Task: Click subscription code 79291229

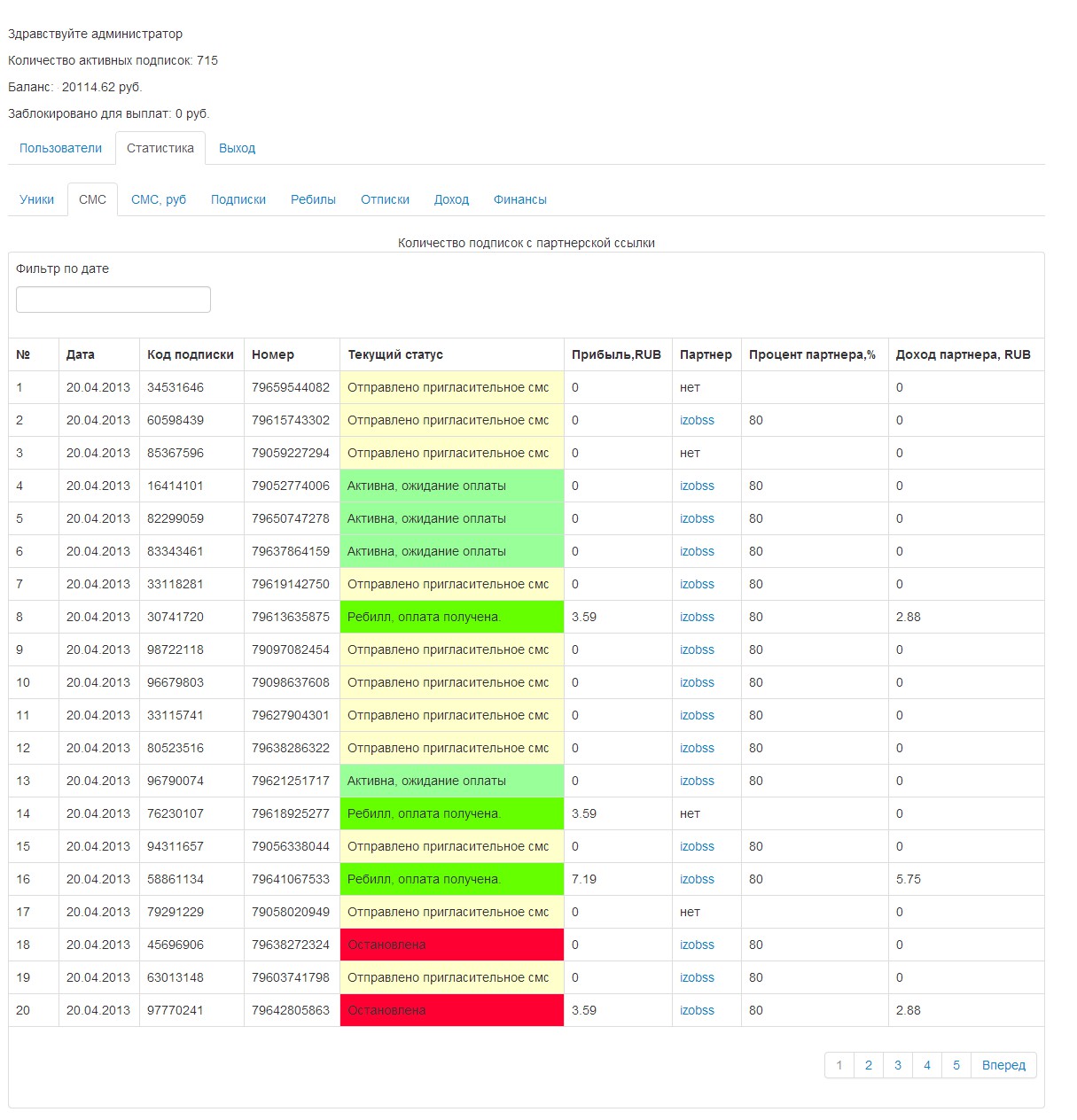Action: (176, 912)
